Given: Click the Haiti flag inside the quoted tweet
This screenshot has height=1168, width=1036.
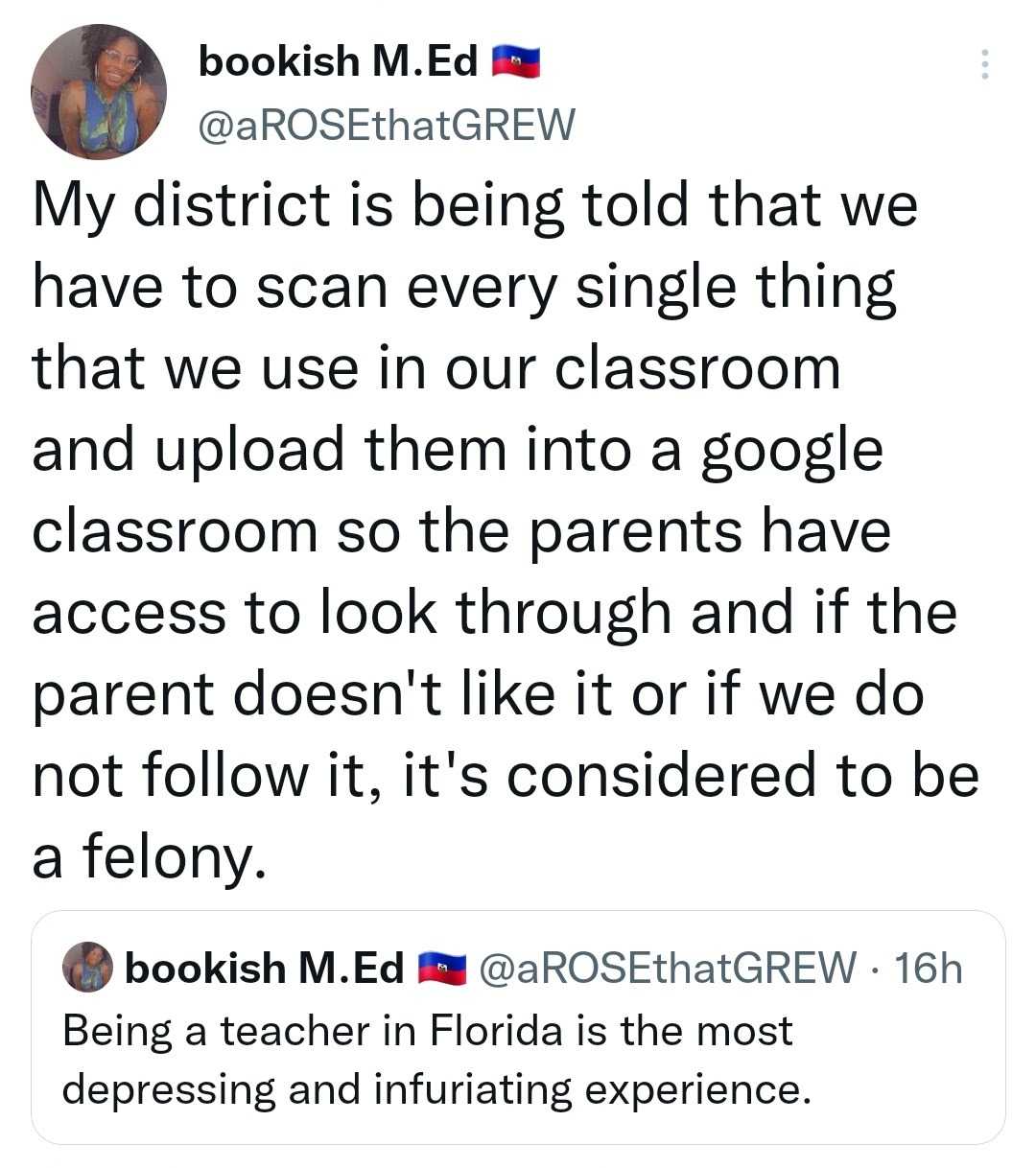Looking at the screenshot, I should point(441,968).
